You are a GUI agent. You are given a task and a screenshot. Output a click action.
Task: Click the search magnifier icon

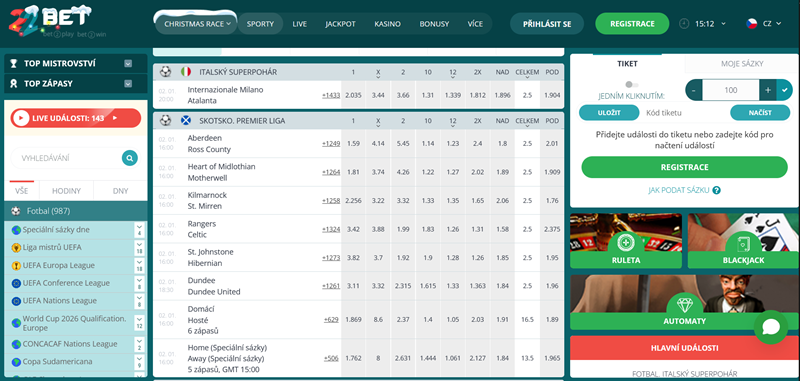click(x=130, y=158)
